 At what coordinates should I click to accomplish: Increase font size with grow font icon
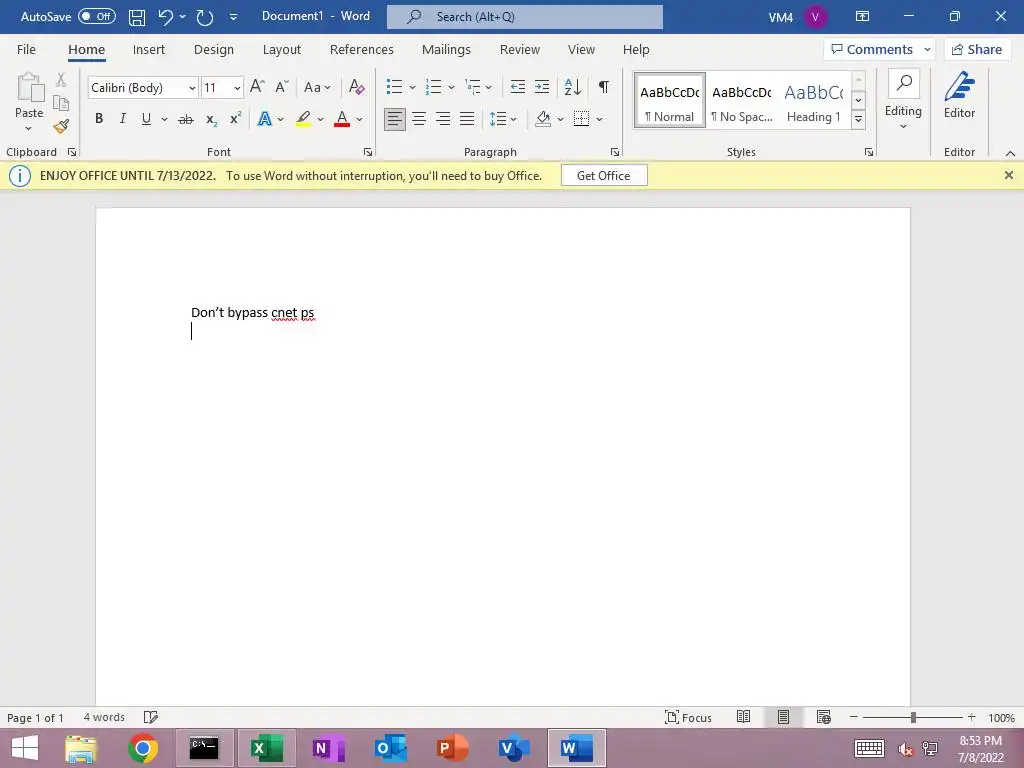pos(257,87)
